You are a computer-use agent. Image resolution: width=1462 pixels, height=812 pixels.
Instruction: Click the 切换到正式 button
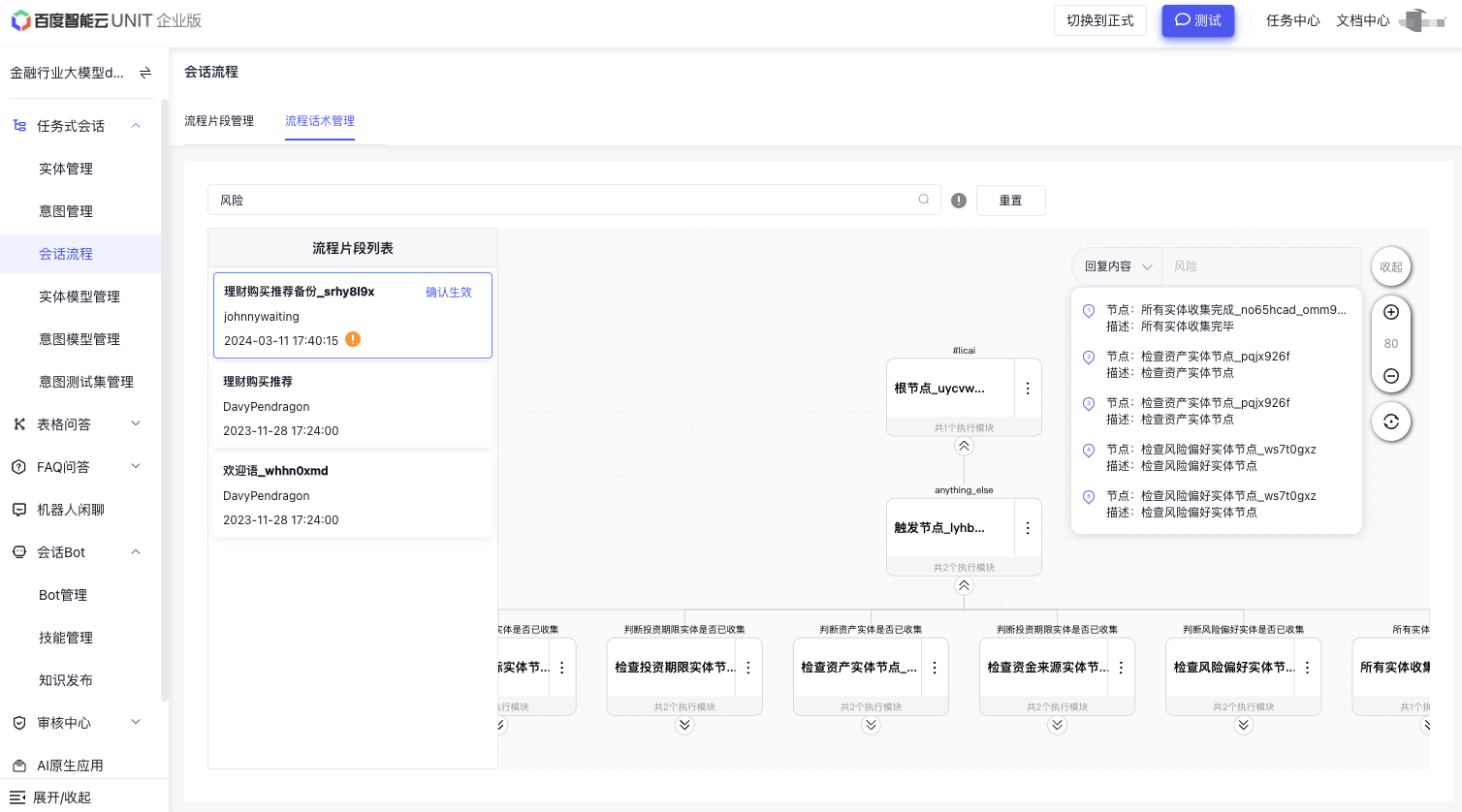(1100, 20)
